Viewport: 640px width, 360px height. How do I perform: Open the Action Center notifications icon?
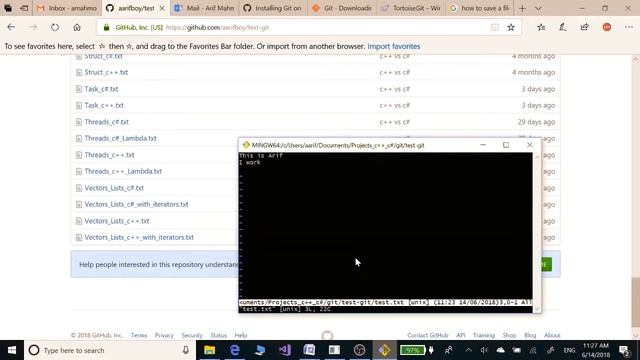point(624,350)
